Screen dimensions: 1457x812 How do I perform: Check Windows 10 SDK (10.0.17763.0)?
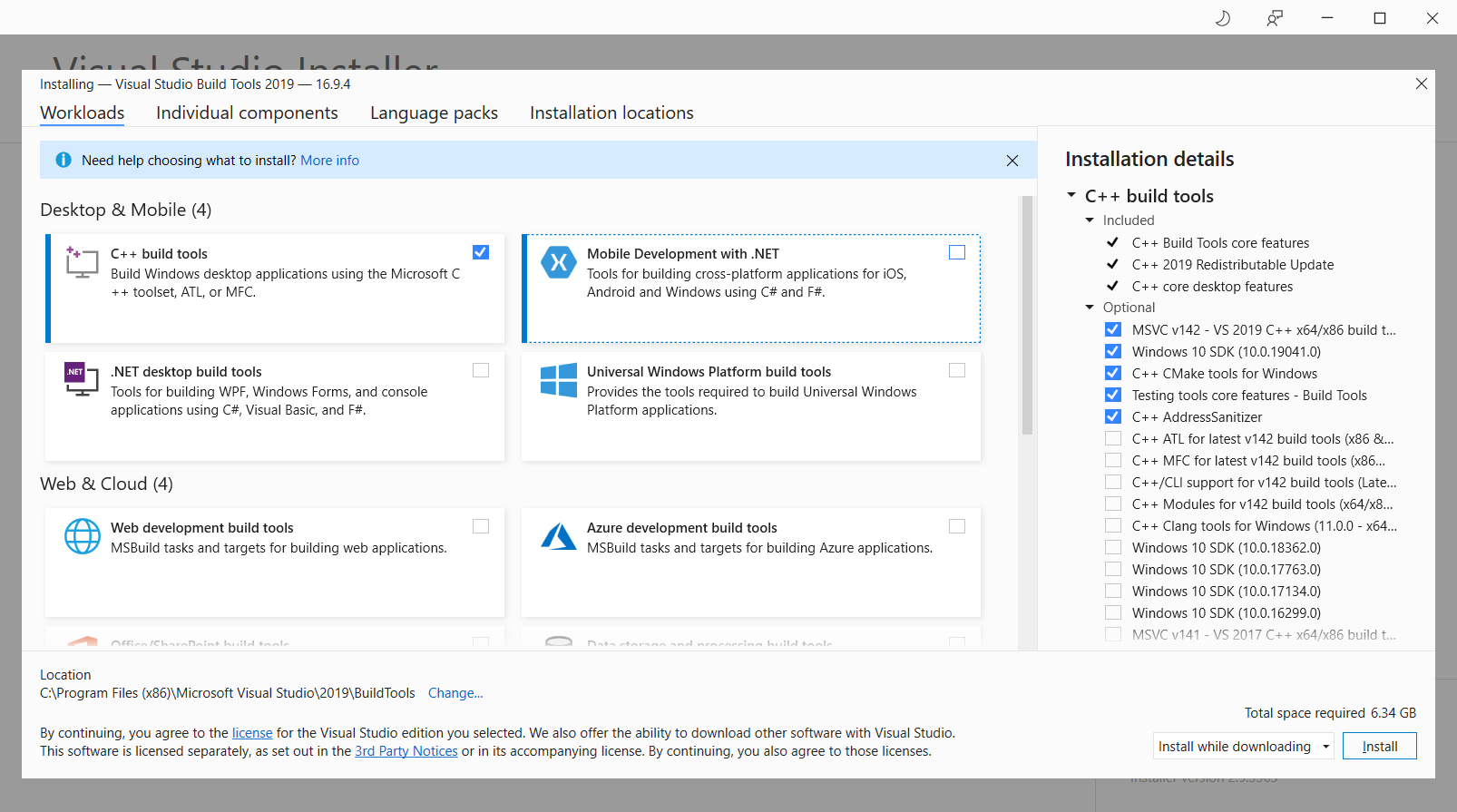[1113, 569]
